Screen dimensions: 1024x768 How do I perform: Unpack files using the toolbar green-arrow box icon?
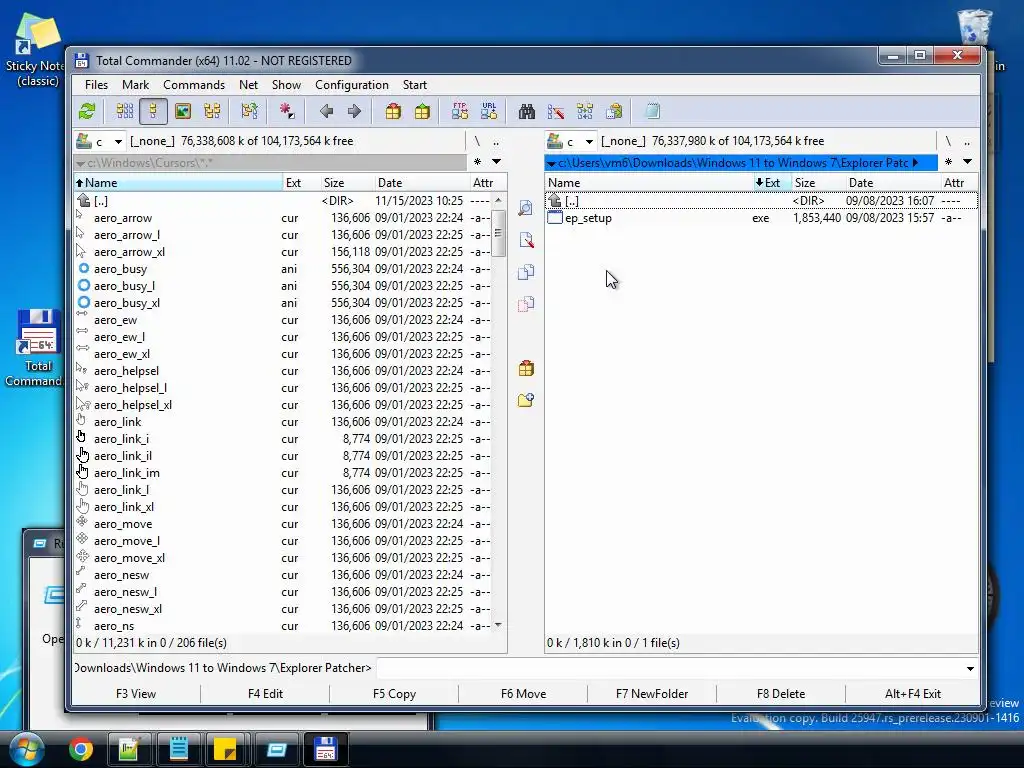(x=423, y=111)
